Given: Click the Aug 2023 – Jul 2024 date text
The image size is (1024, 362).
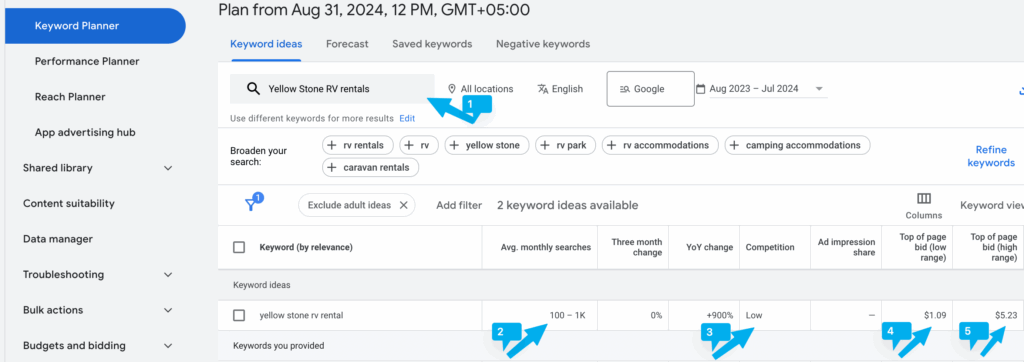Looking at the screenshot, I should click(754, 89).
